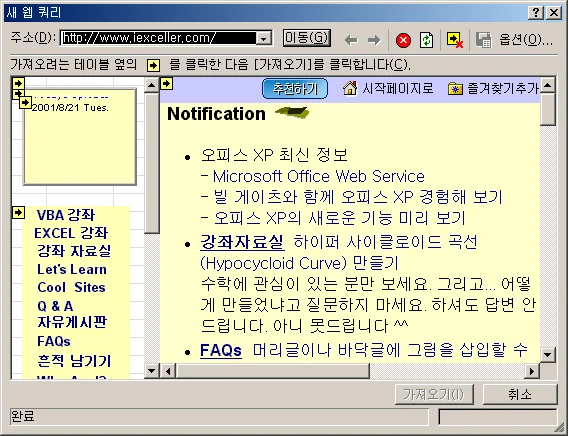Click the underlined 강좌자료실 link in Notification
Screen dimensions: 568x436
tap(242, 242)
